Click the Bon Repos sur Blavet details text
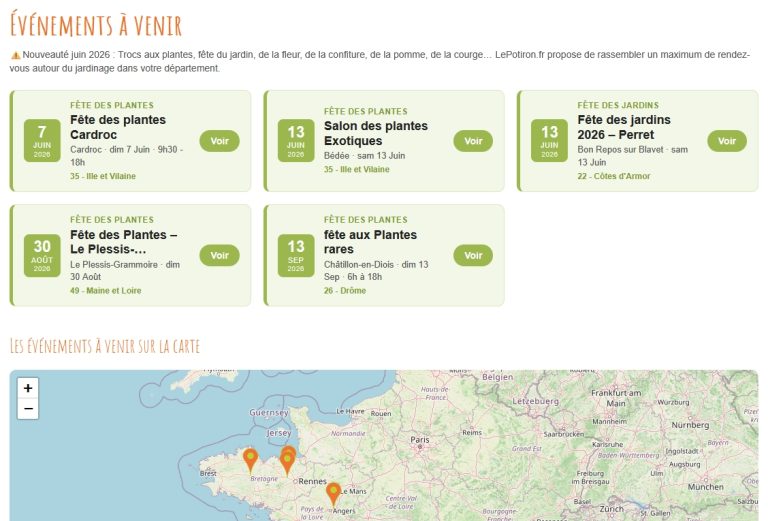 pos(632,156)
